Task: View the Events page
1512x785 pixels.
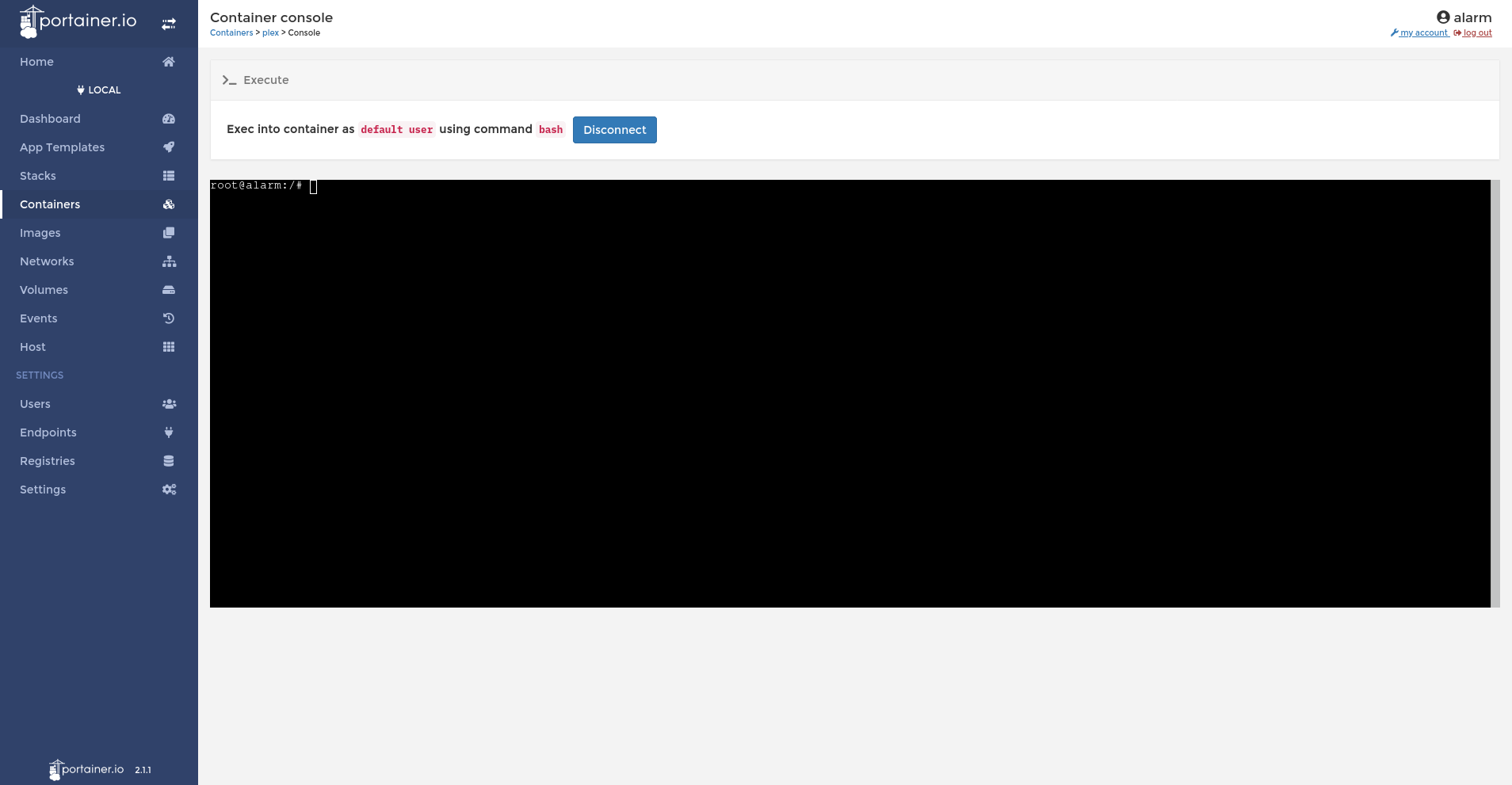Action: tap(99, 318)
